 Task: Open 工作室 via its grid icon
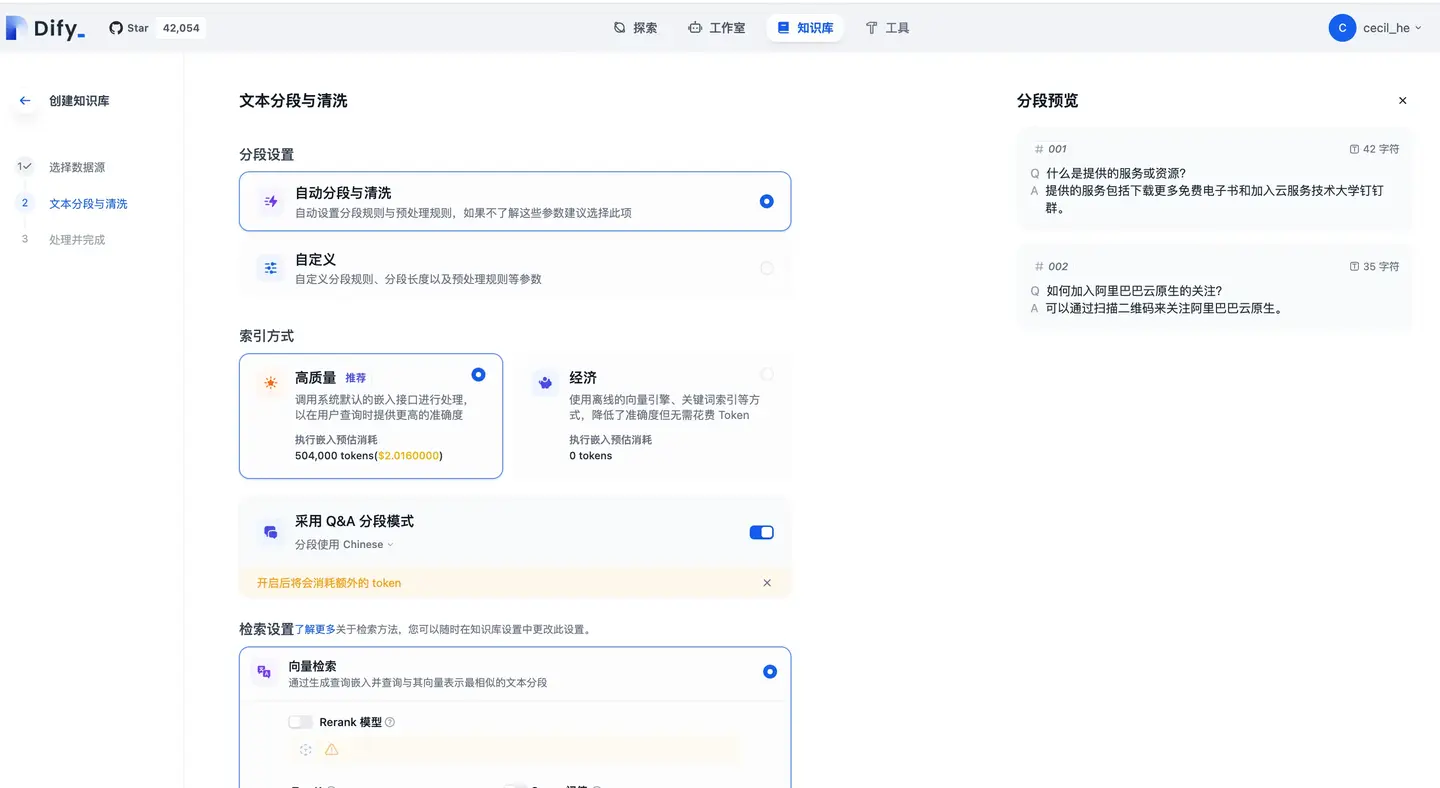[694, 27]
